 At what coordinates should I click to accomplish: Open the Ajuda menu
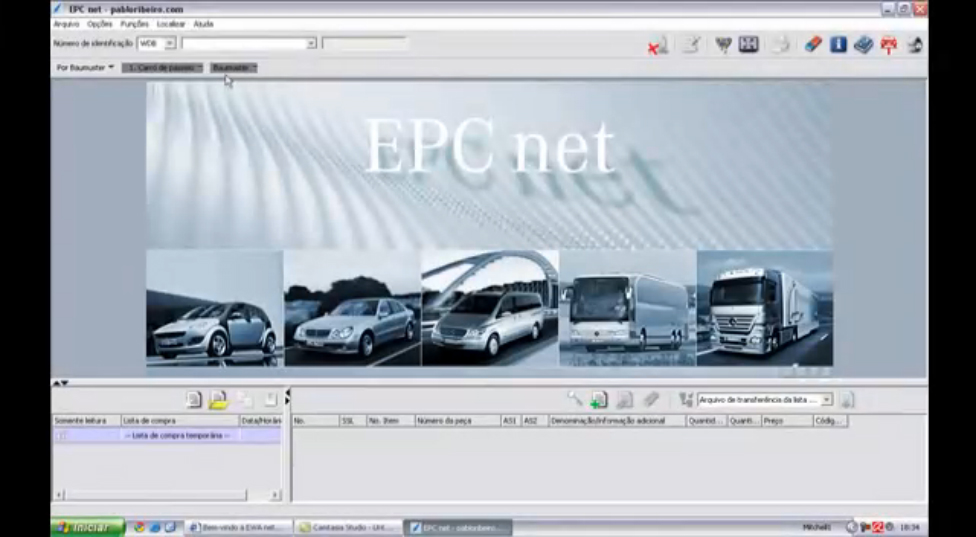click(x=204, y=24)
